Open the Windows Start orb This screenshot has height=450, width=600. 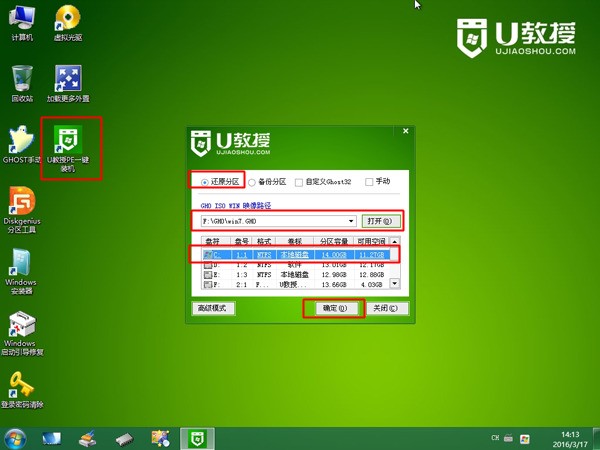tap(16, 439)
